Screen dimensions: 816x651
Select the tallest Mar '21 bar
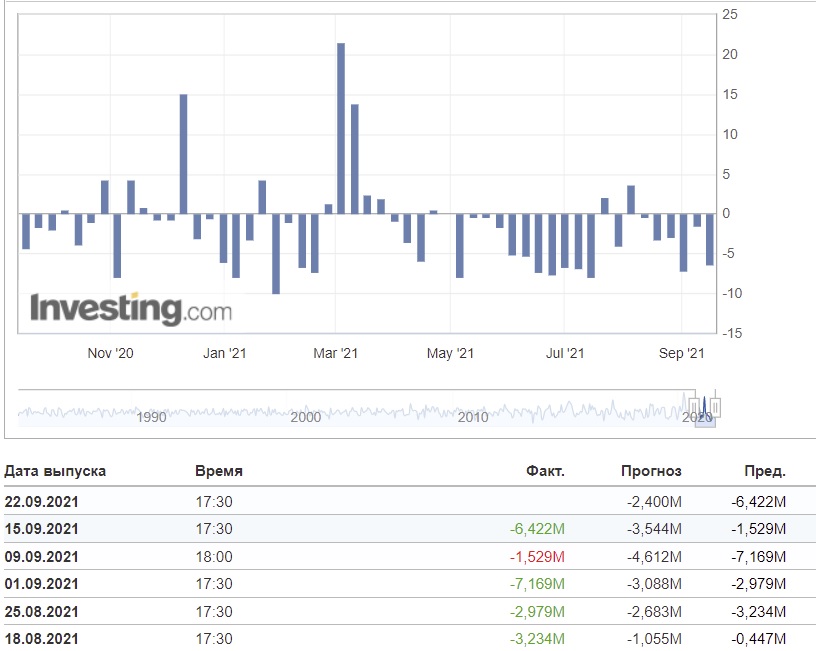pos(341,129)
